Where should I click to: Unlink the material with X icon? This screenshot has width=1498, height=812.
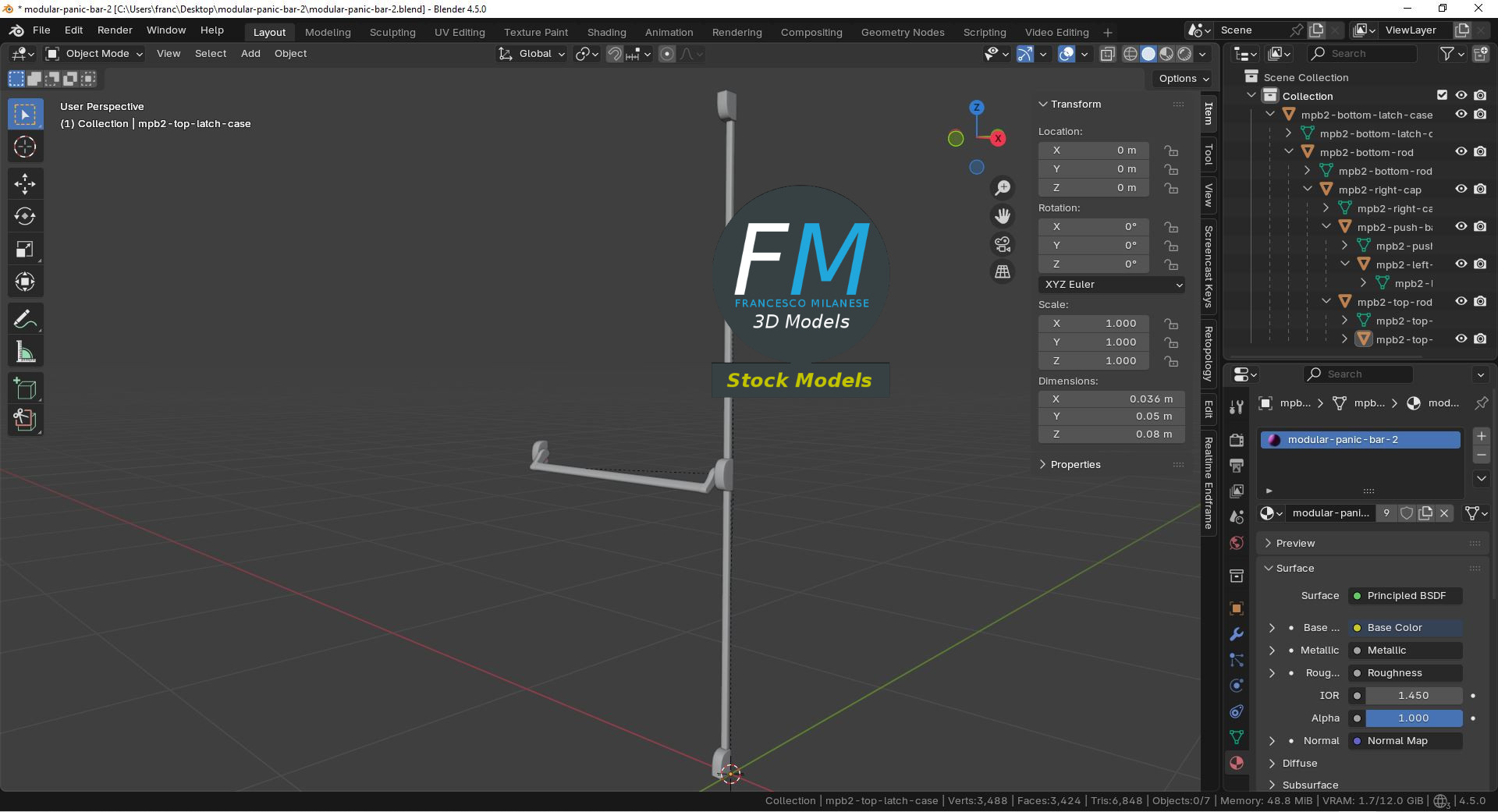click(x=1444, y=513)
